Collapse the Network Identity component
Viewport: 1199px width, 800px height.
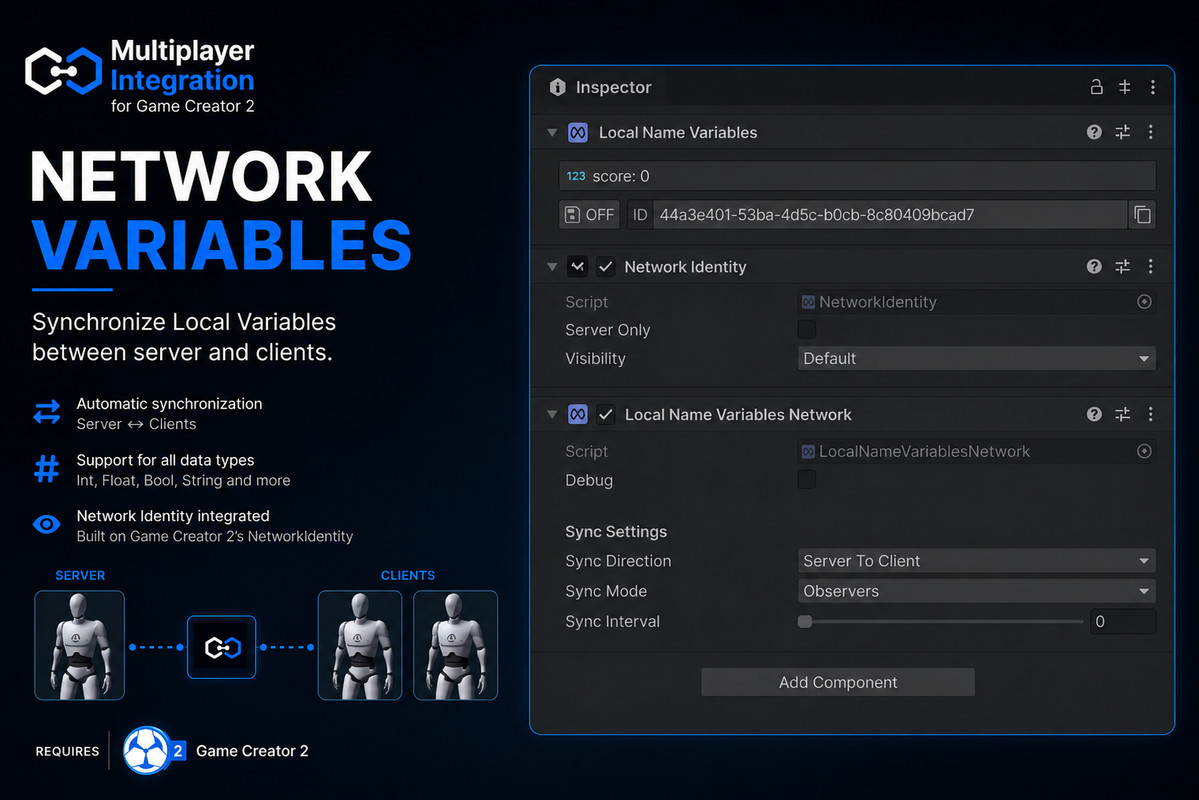click(552, 267)
